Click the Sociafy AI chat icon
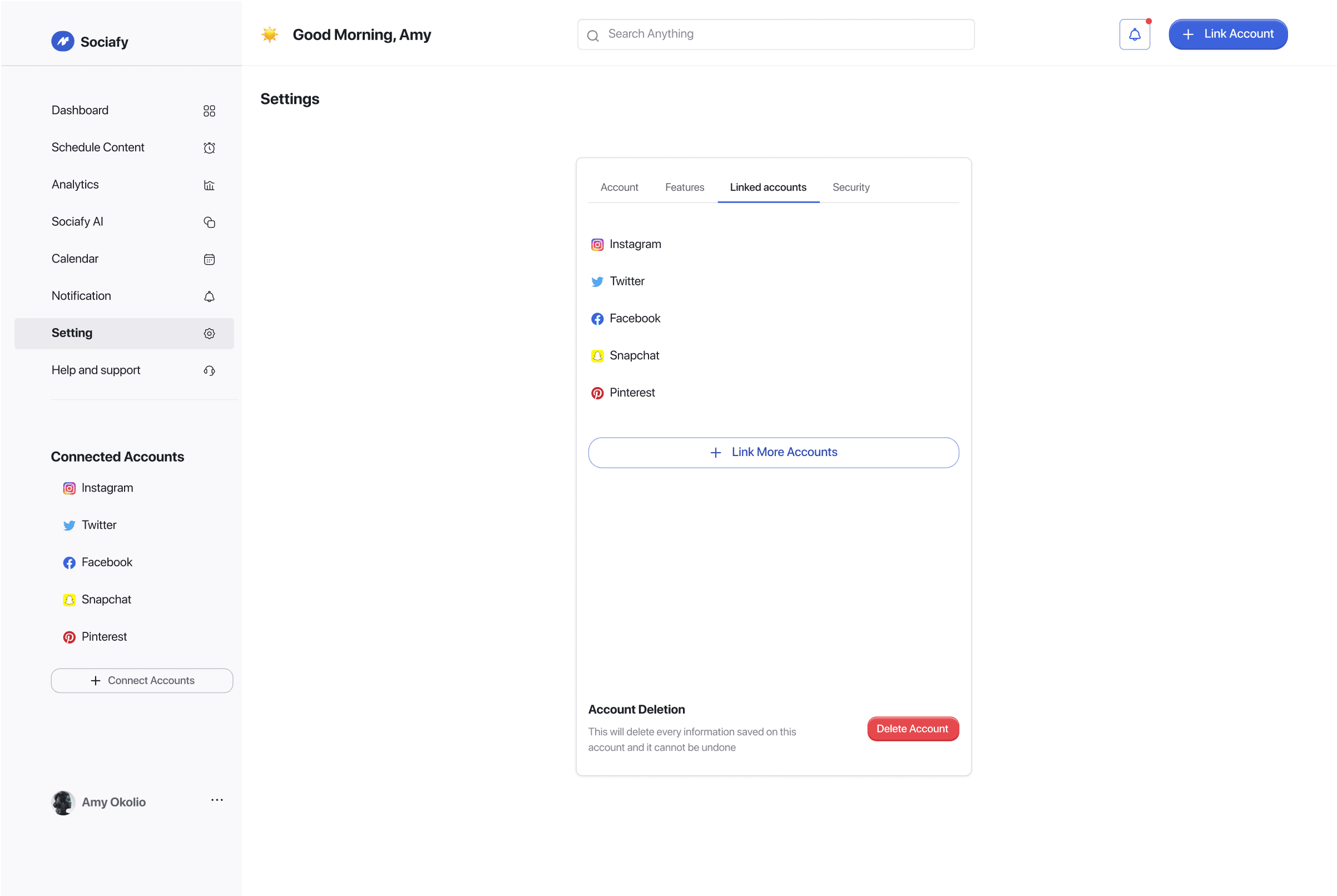This screenshot has width=1337, height=896. [x=209, y=222]
